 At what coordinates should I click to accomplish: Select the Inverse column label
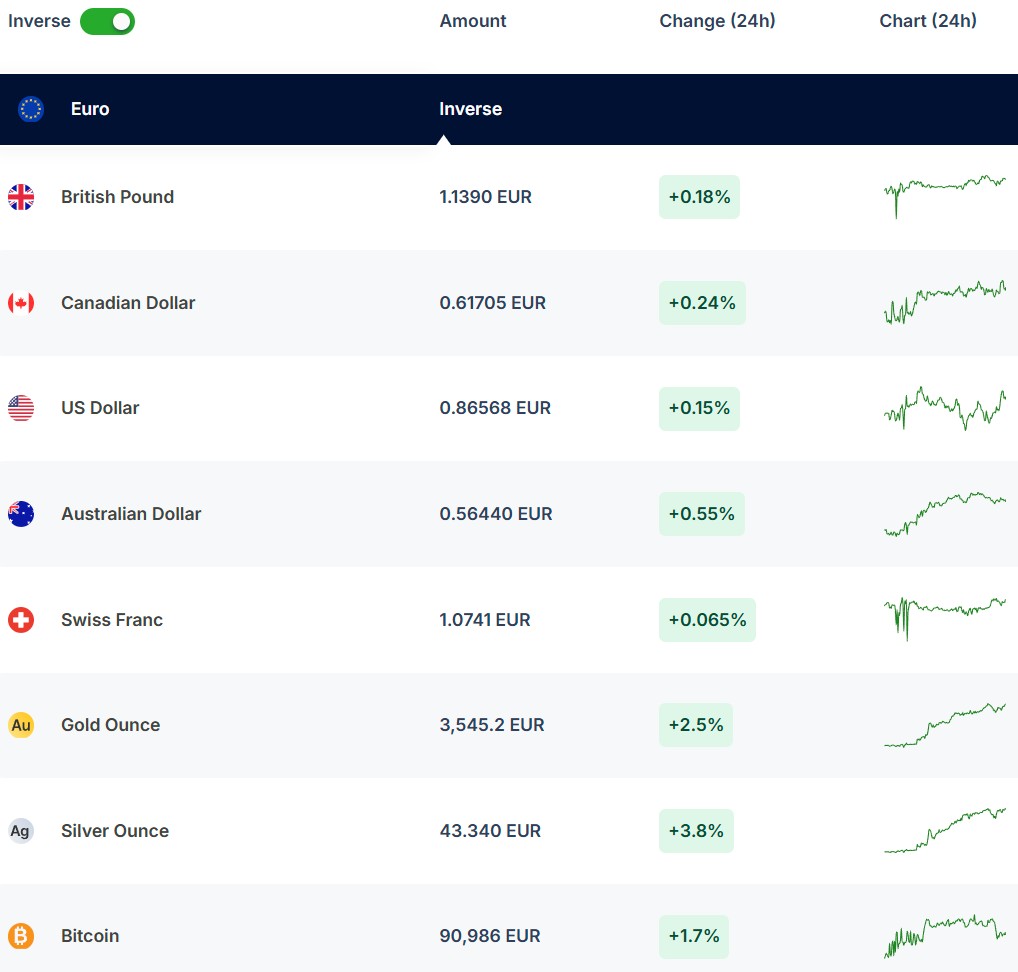click(470, 109)
